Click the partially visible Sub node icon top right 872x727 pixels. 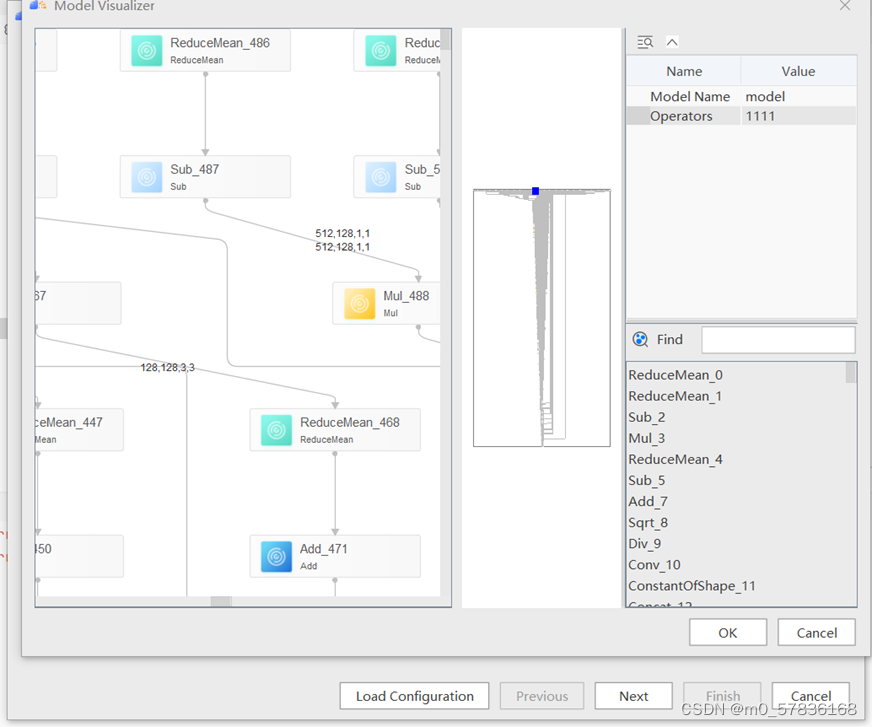[381, 176]
